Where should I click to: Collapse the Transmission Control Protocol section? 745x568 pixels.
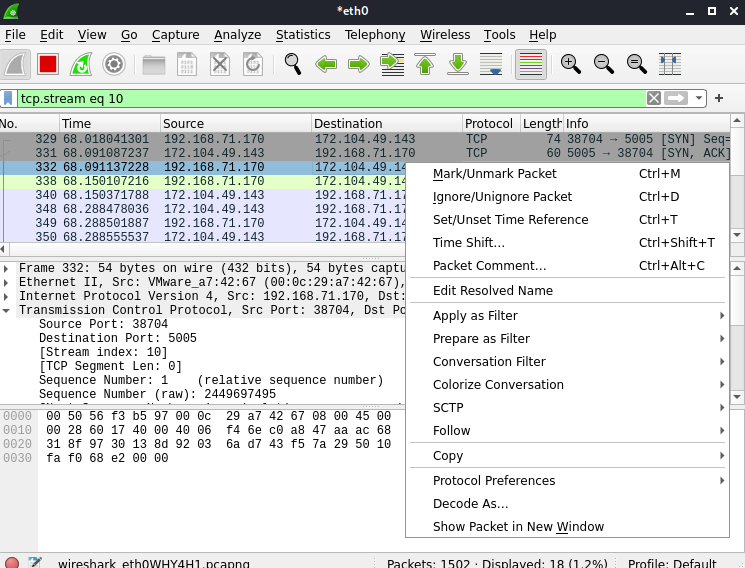pyautogui.click(x=7, y=311)
